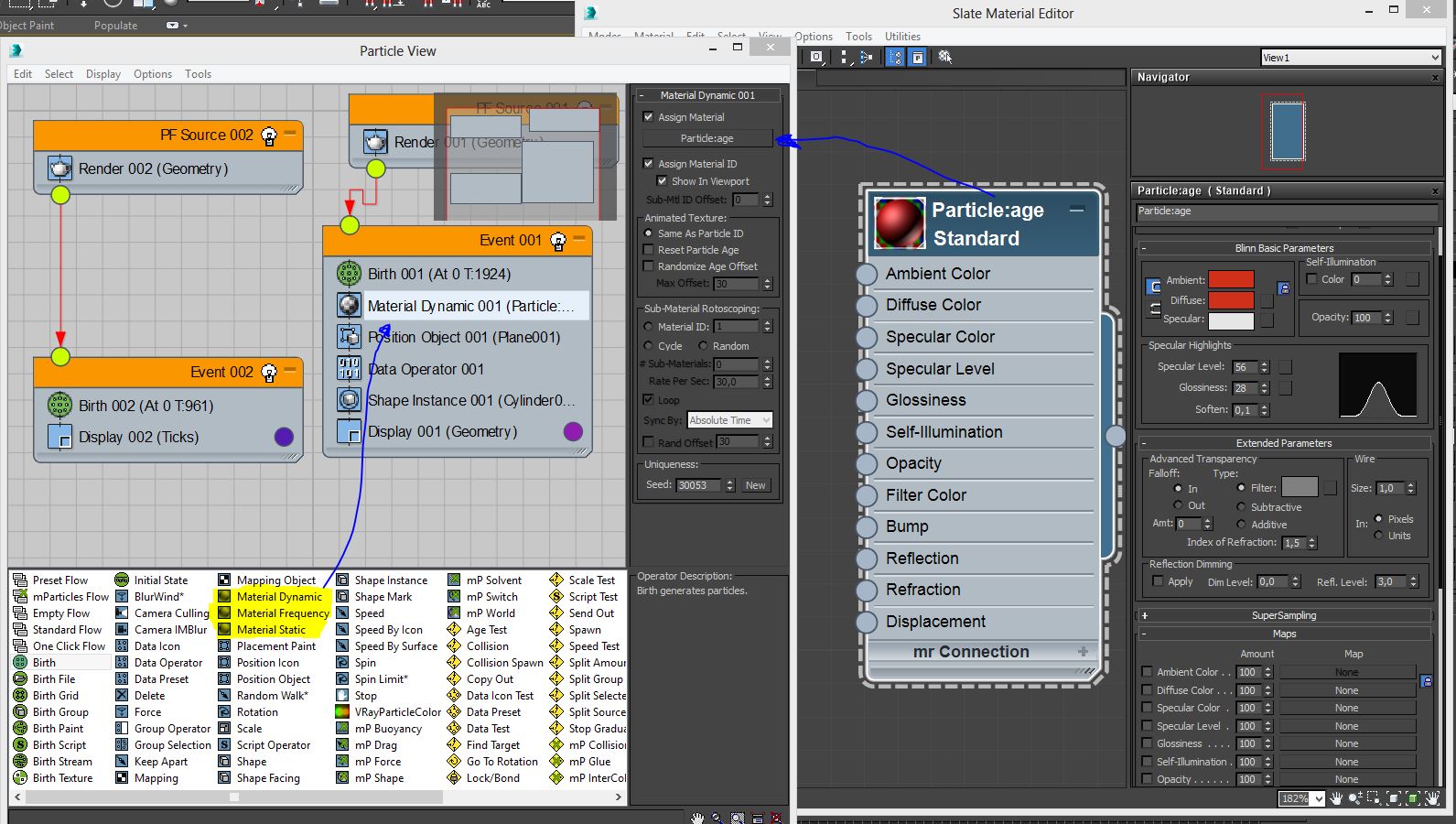Click the Data Operator 001 icon

coord(349,369)
